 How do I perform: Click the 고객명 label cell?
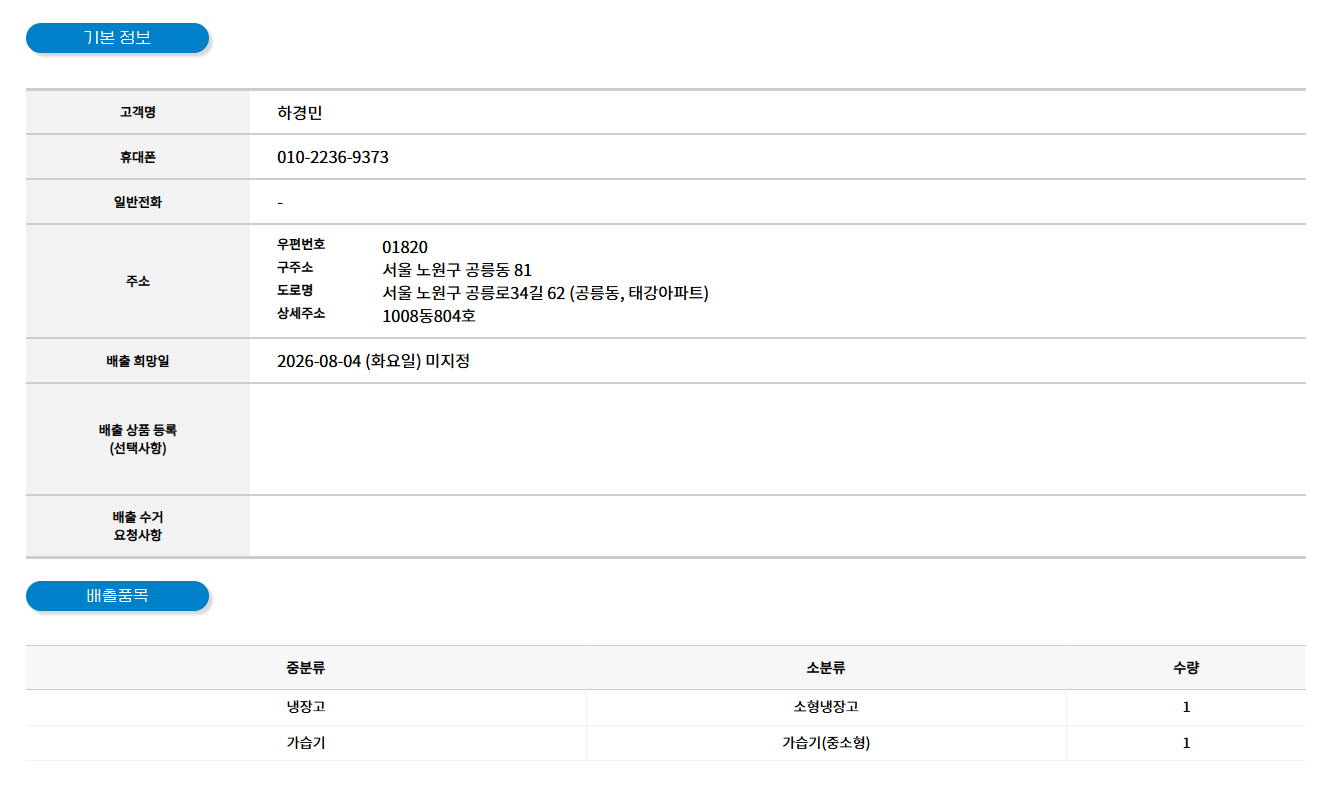pyautogui.click(x=138, y=112)
